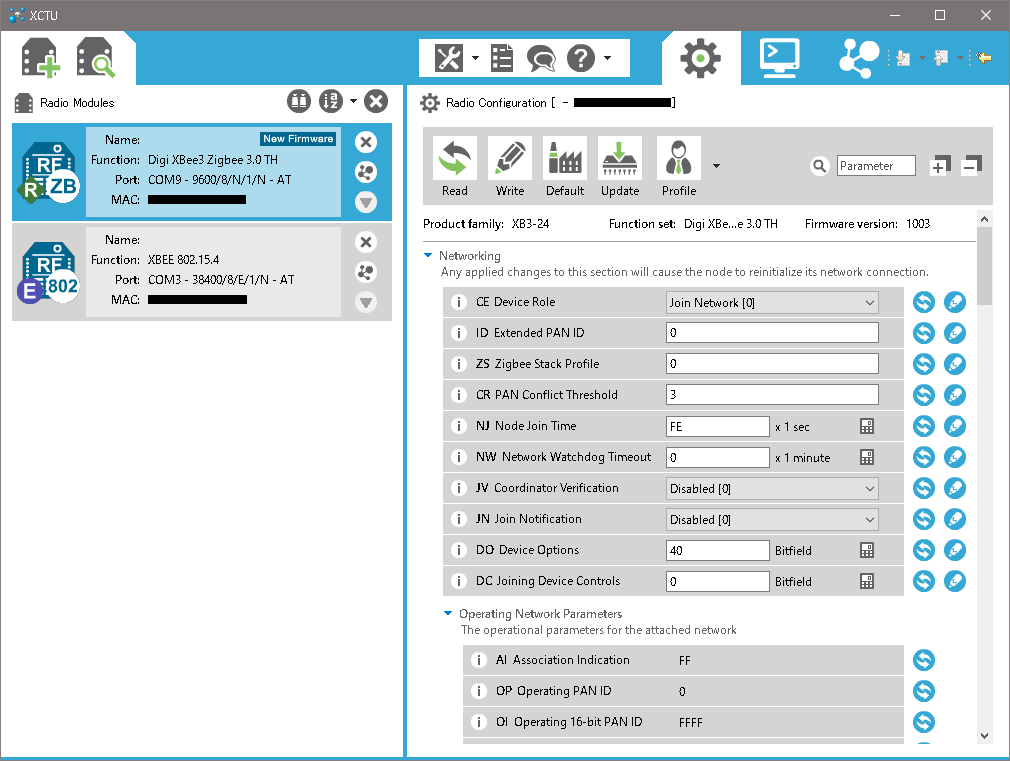Write the CE Device Role value

tap(955, 302)
